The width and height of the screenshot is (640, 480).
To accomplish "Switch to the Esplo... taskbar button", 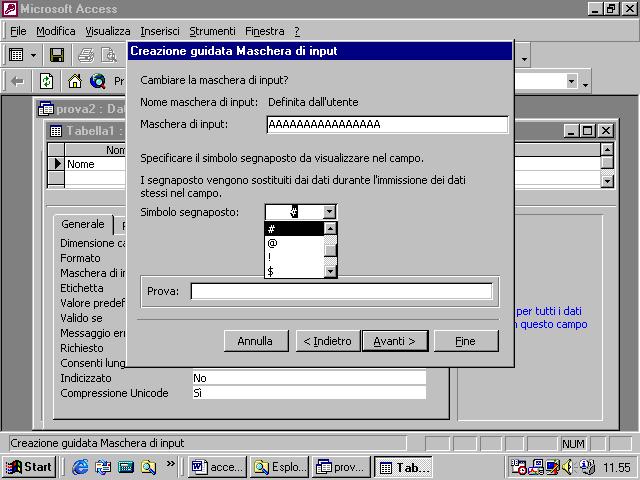I will pyautogui.click(x=279, y=467).
